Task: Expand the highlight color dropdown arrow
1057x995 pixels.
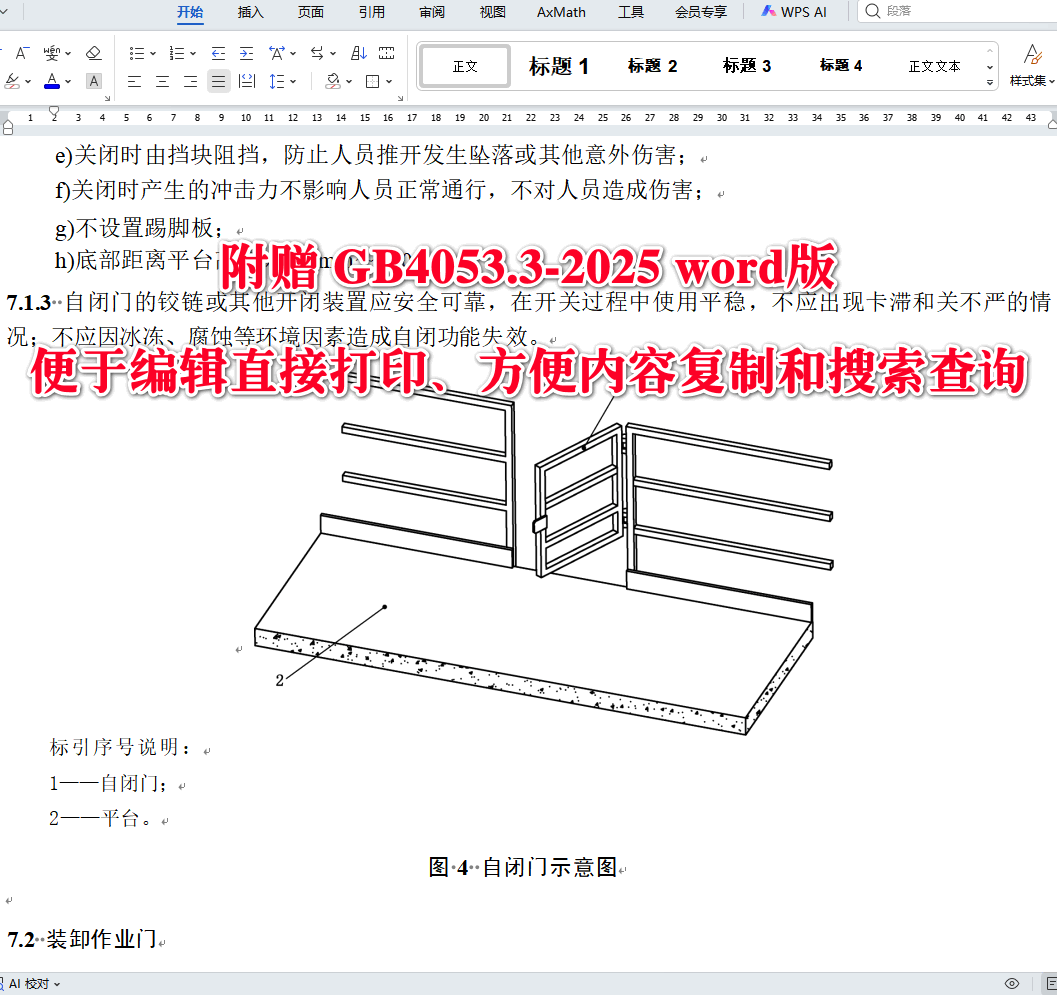Action: [27, 82]
